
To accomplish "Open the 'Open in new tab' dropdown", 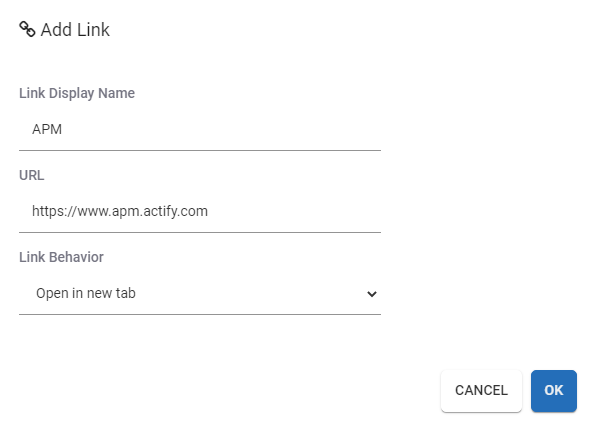I will tap(200, 294).
